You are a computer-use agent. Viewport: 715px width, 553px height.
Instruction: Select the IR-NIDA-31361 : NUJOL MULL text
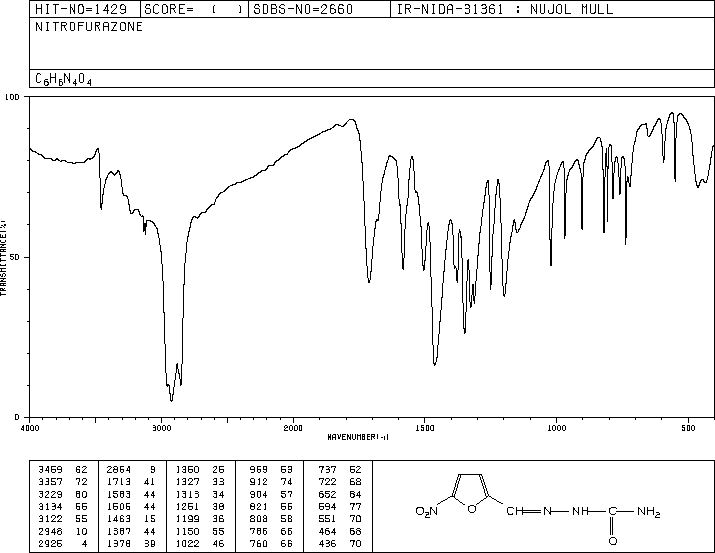coord(505,9)
